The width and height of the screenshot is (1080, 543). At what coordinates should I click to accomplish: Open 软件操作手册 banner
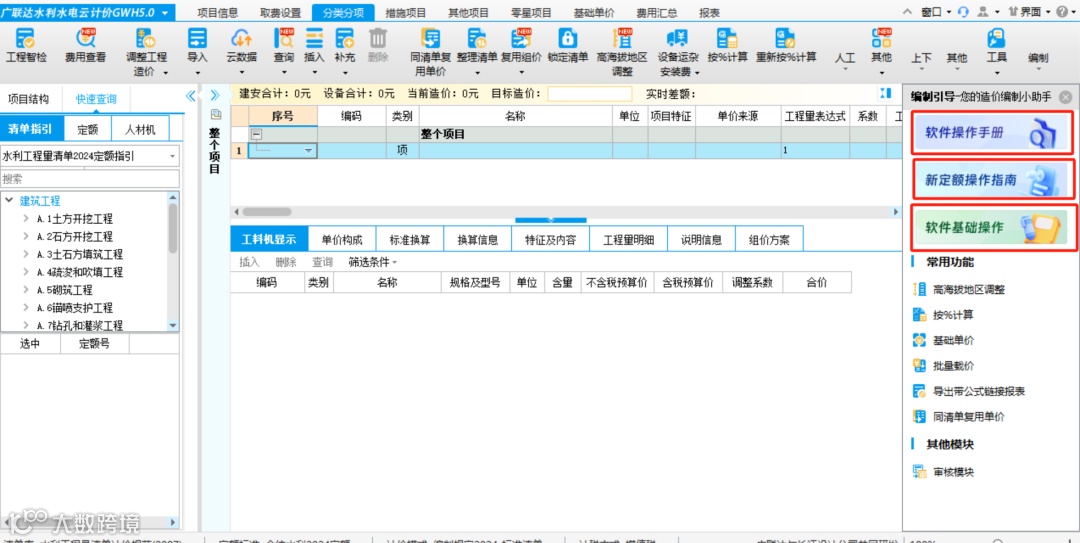[993, 134]
